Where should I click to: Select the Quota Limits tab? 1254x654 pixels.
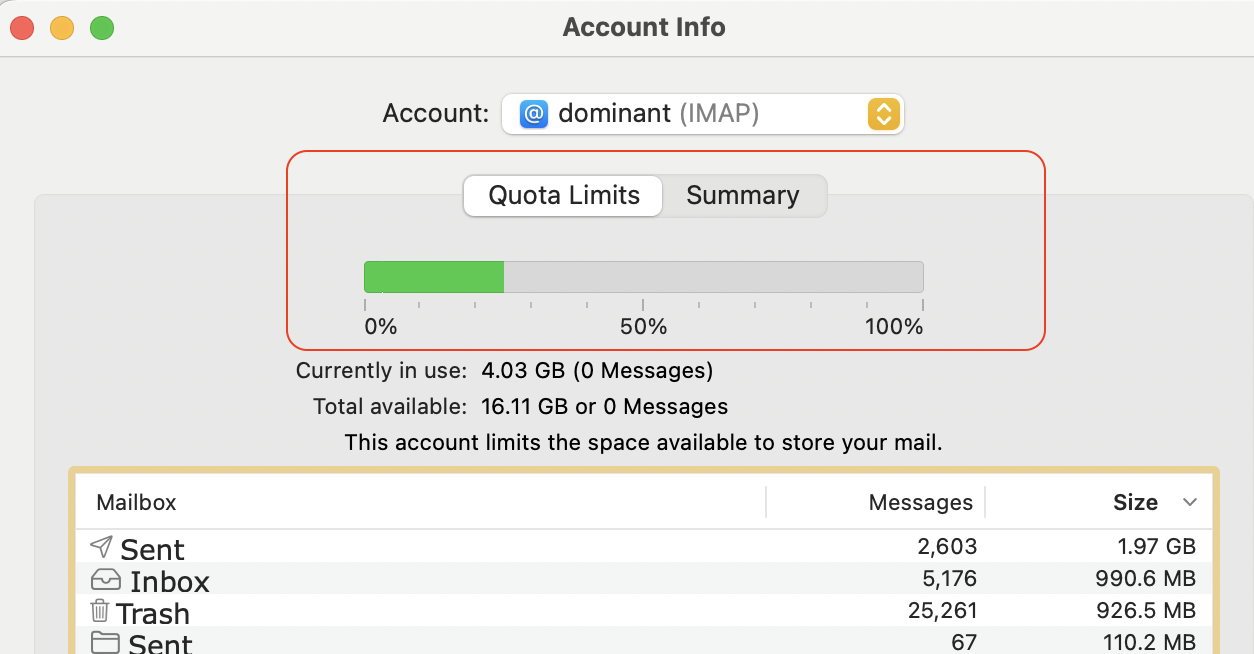click(564, 196)
